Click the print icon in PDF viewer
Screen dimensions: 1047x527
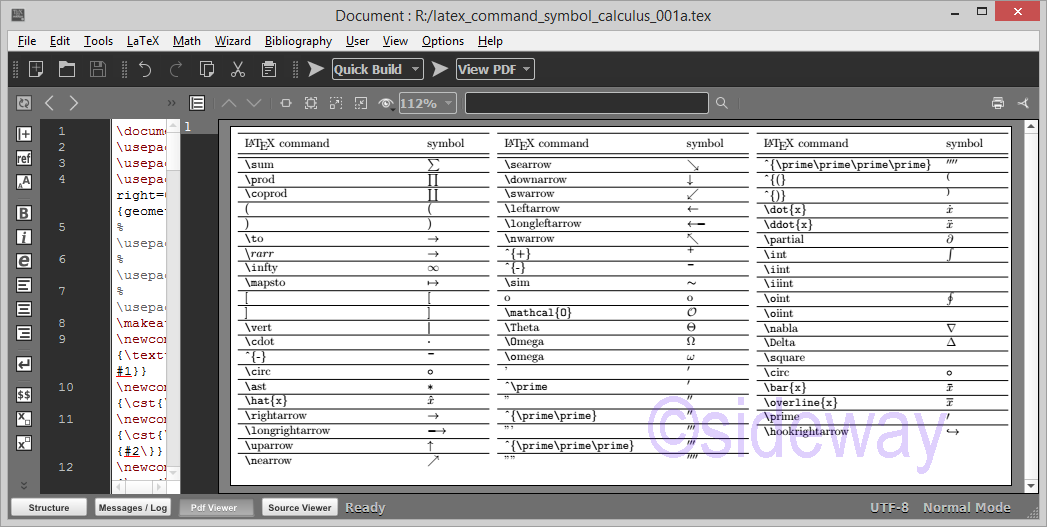[x=997, y=103]
